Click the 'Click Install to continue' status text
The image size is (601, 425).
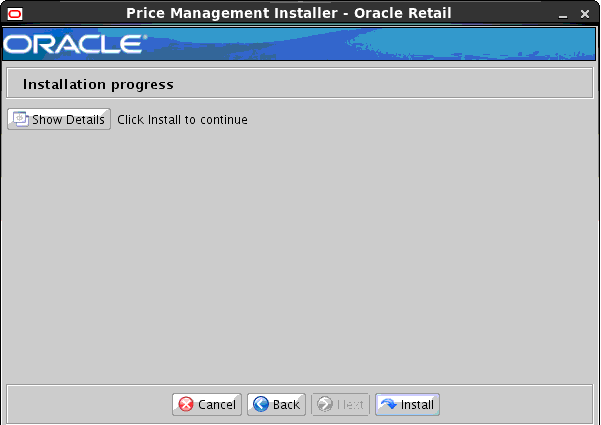point(182,120)
